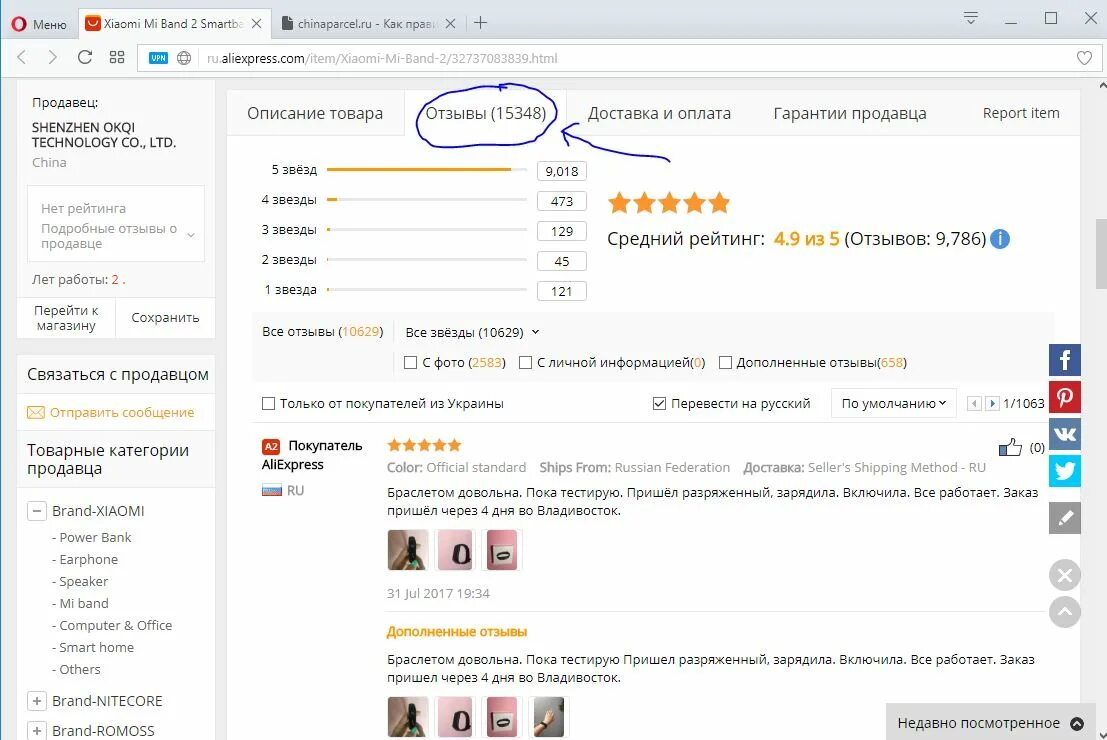Open Earphone category
This screenshot has width=1107, height=740.
(88, 559)
